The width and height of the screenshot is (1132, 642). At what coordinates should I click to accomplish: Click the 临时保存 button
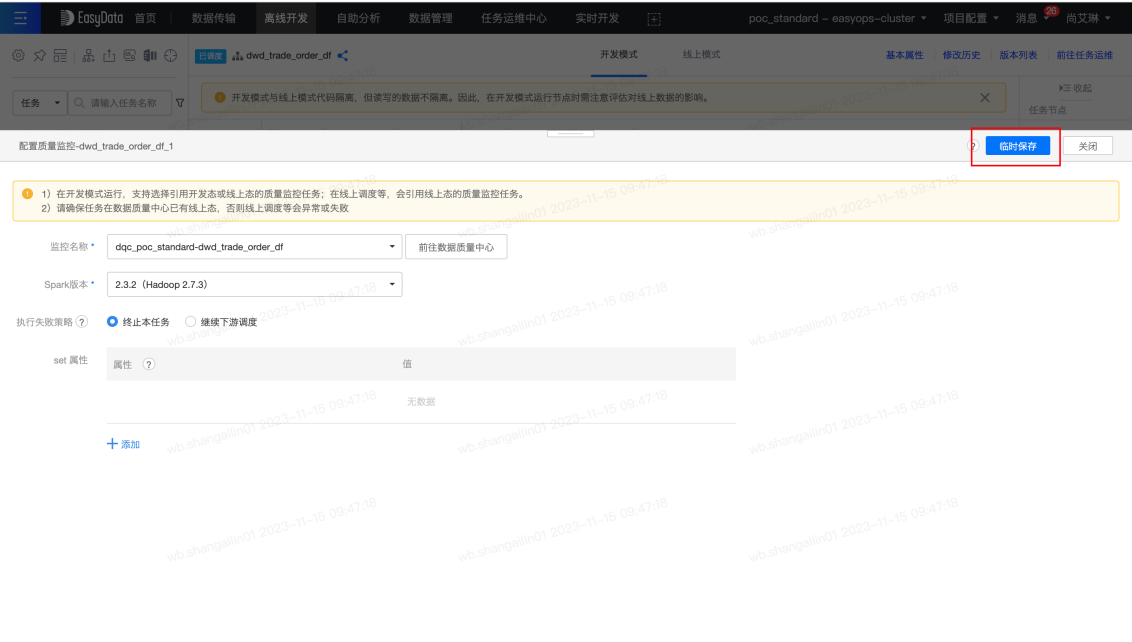(1018, 146)
